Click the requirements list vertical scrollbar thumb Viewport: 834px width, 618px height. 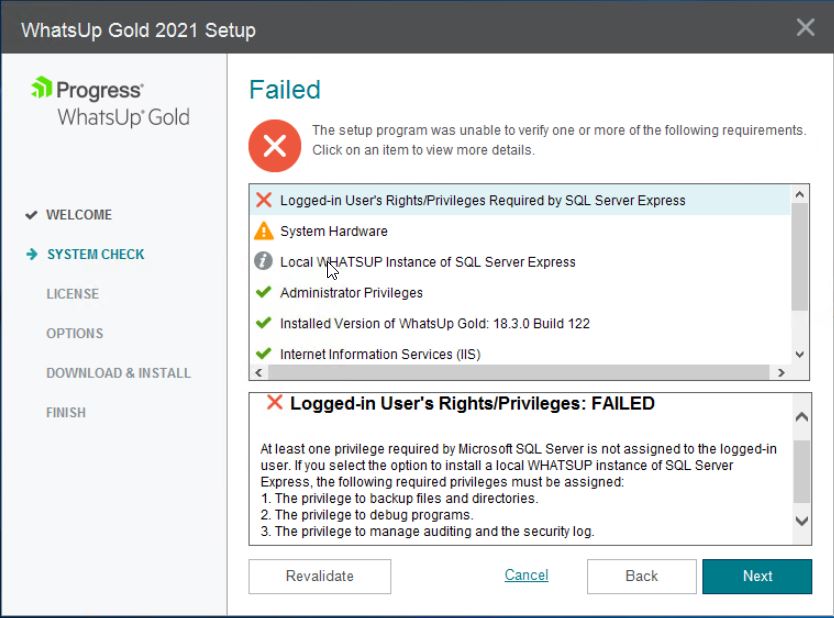click(799, 257)
